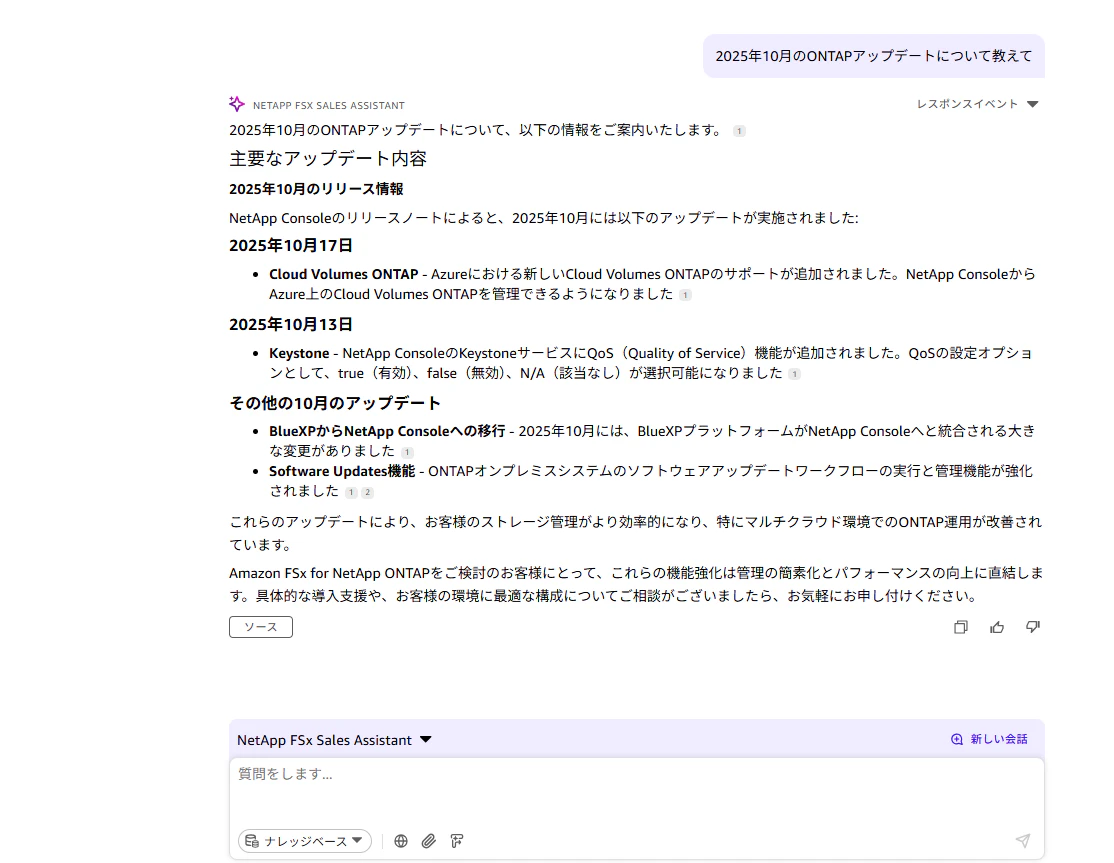The image size is (1114, 863).
Task: Click the bold Cloud Volumes ONTAP text
Action: [344, 274]
